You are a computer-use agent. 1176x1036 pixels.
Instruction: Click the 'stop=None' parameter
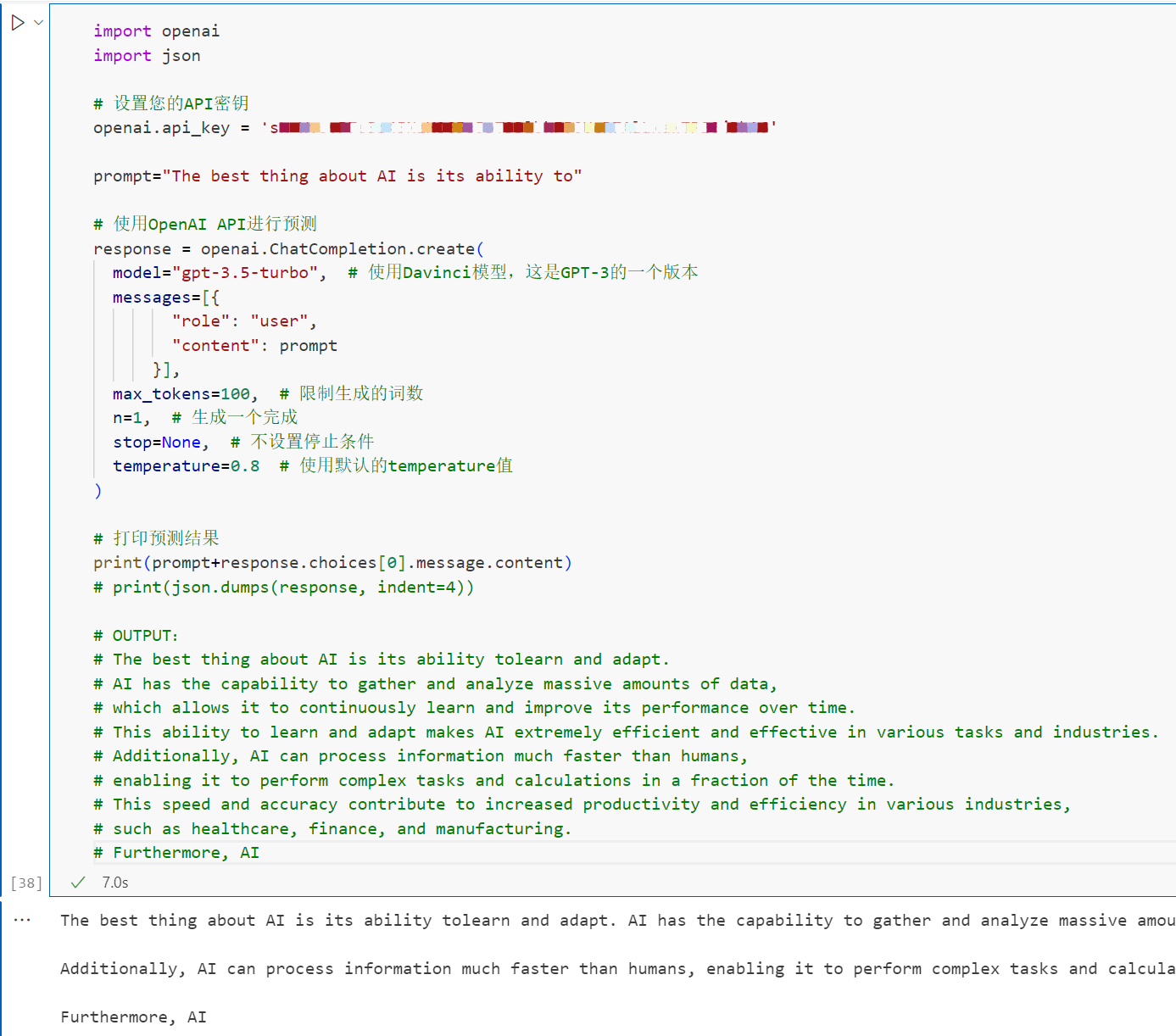click(x=157, y=443)
